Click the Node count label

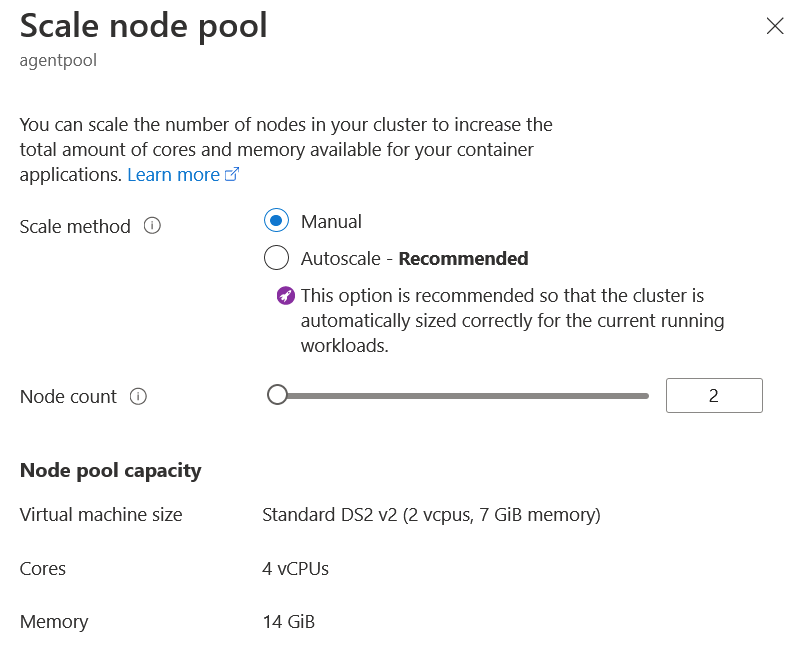68,397
